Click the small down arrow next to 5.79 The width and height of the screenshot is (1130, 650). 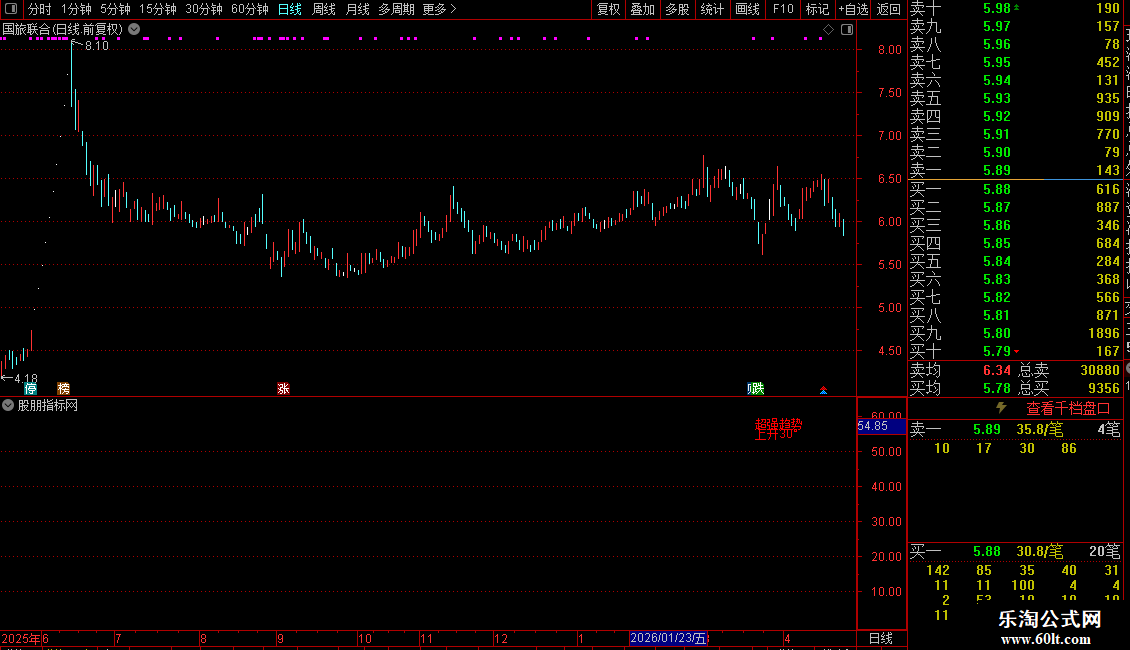(x=1016, y=352)
